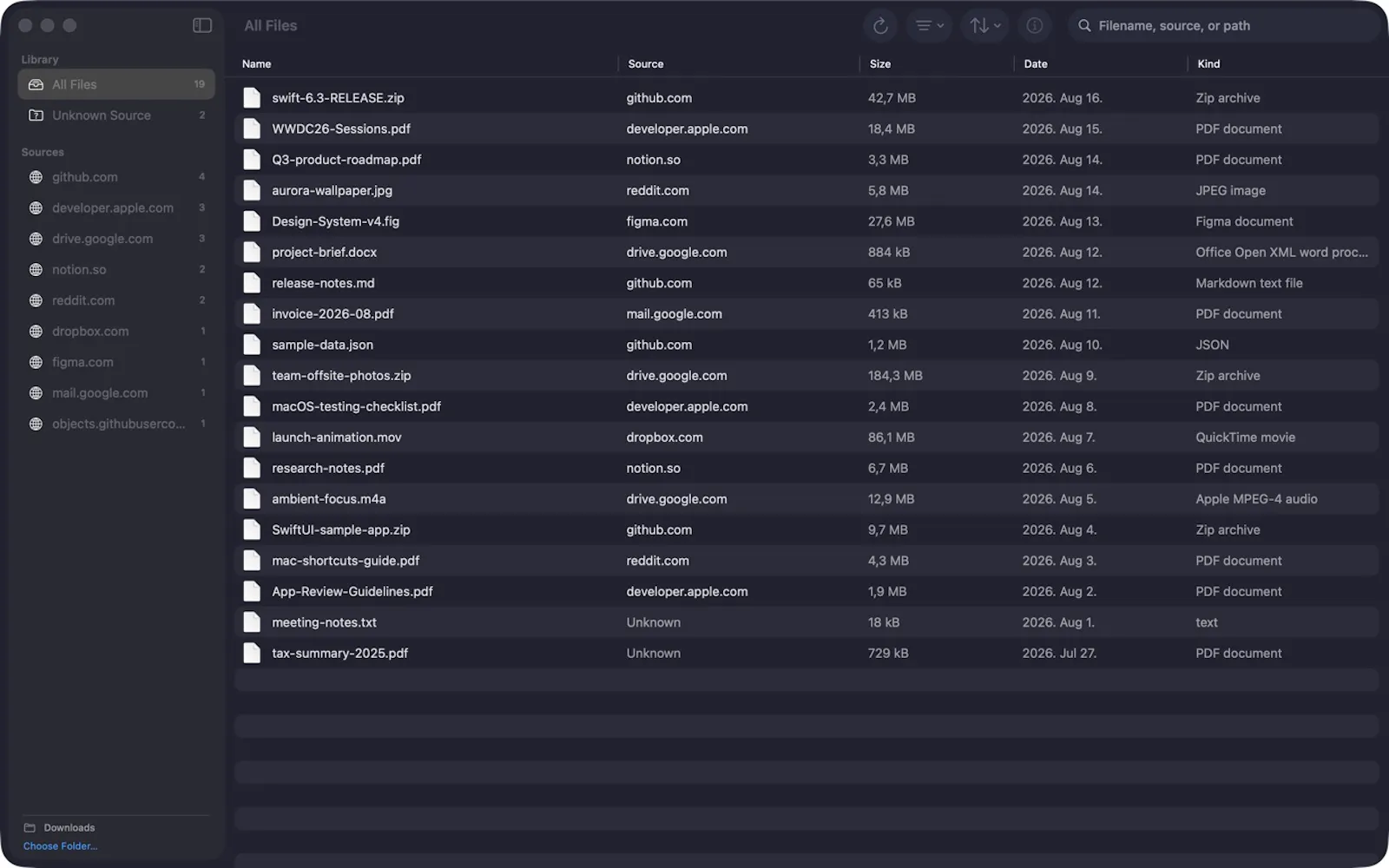Image resolution: width=1389 pixels, height=868 pixels.
Task: Click the drive.google.com globe icon in the sidebar
Action: coord(36,239)
